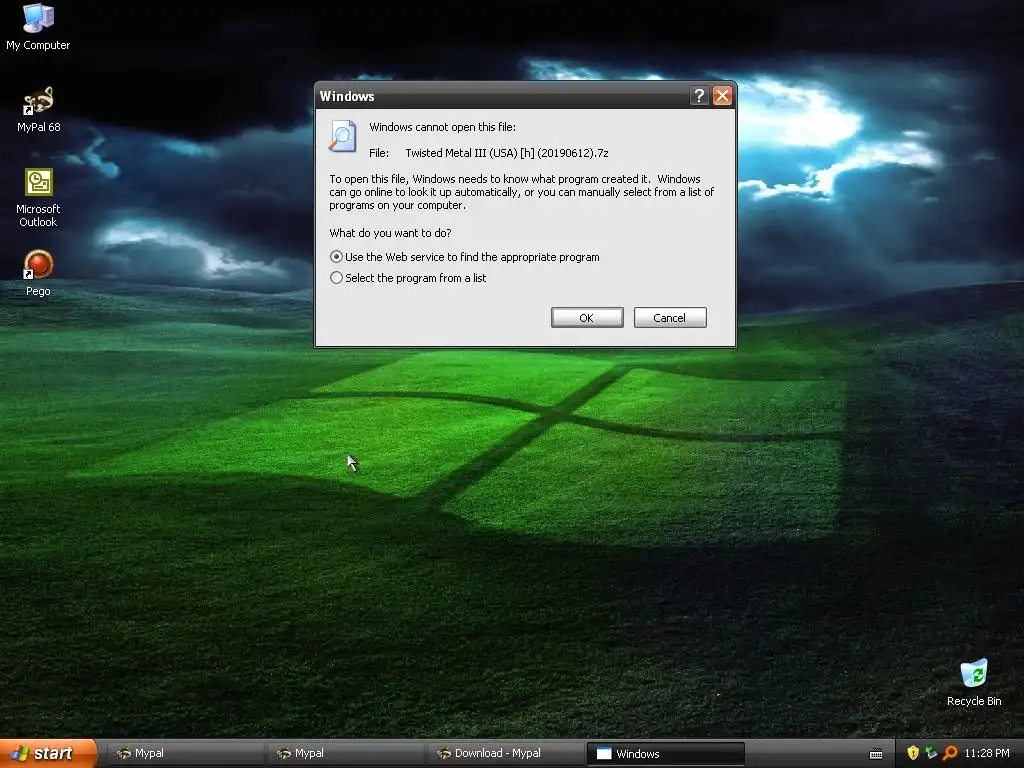1024x768 pixels.
Task: Select the Recycle Bin icon
Action: click(x=974, y=682)
